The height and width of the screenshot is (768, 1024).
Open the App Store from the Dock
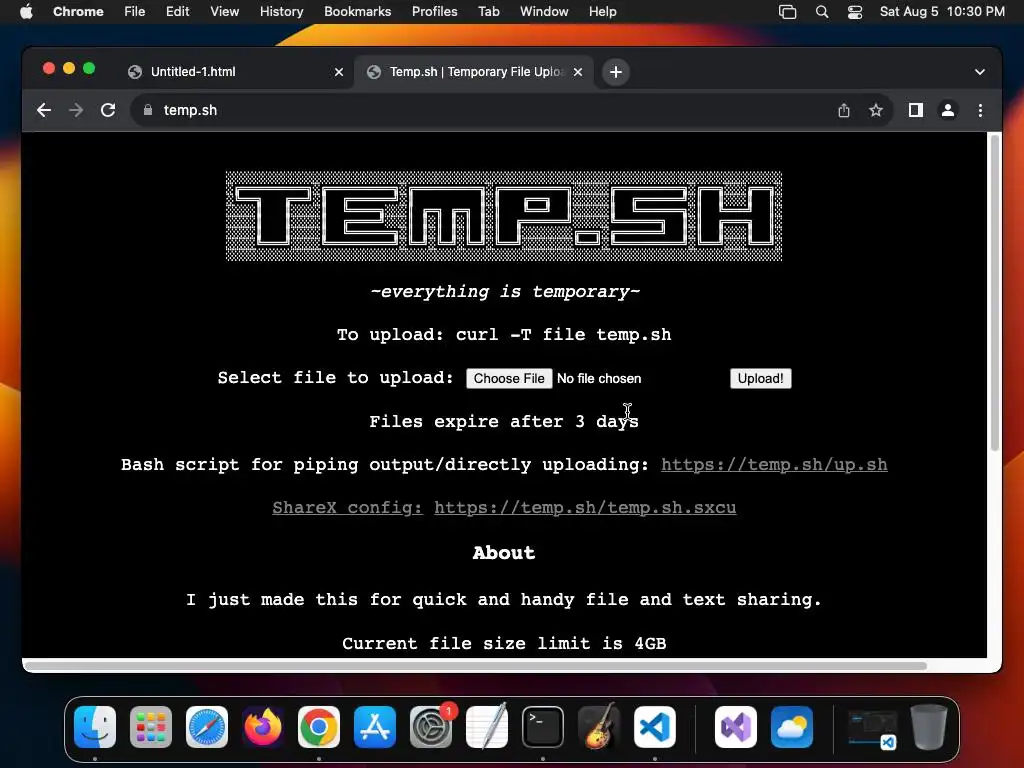(375, 727)
